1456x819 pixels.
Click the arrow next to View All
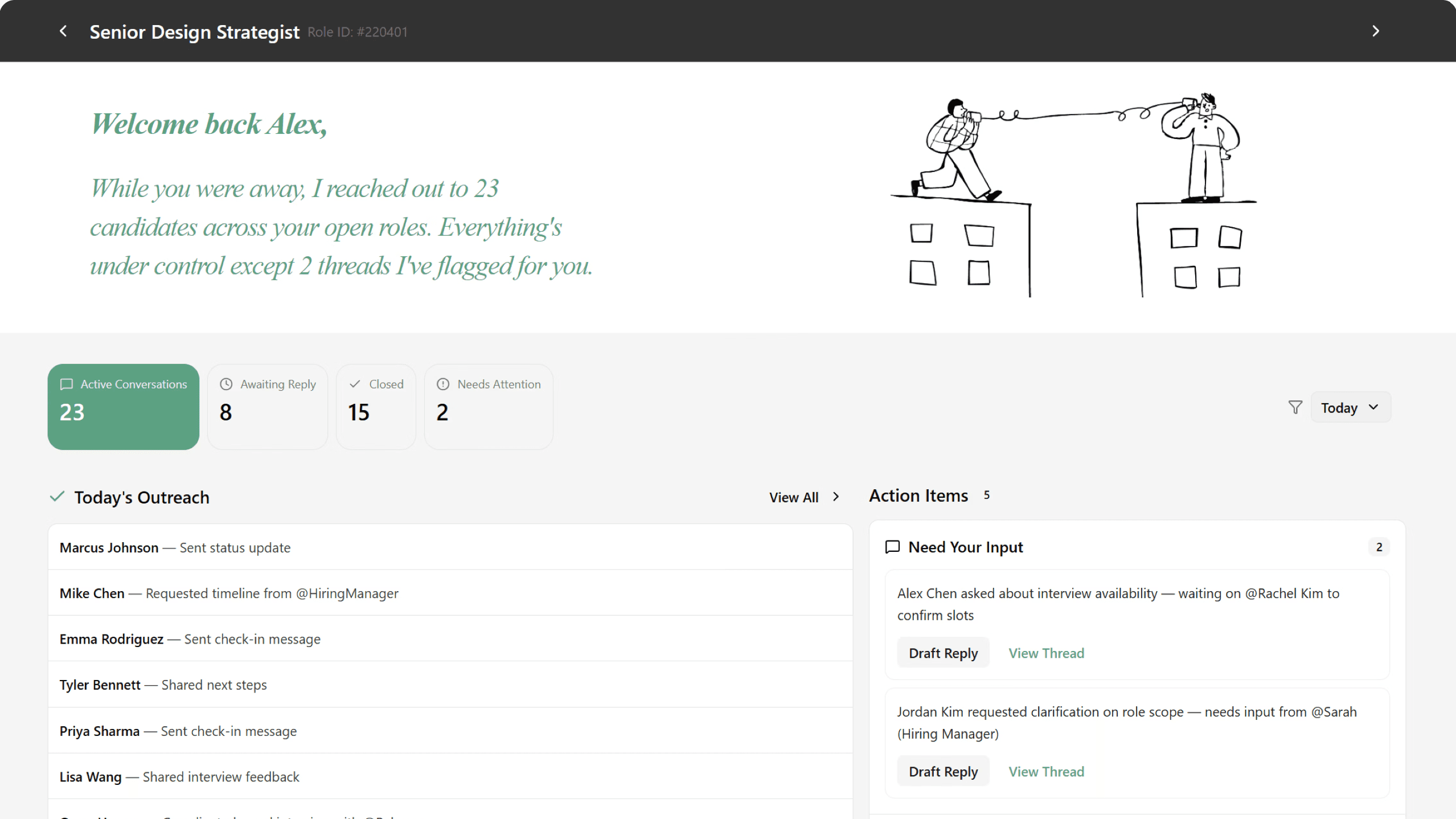[x=836, y=497]
